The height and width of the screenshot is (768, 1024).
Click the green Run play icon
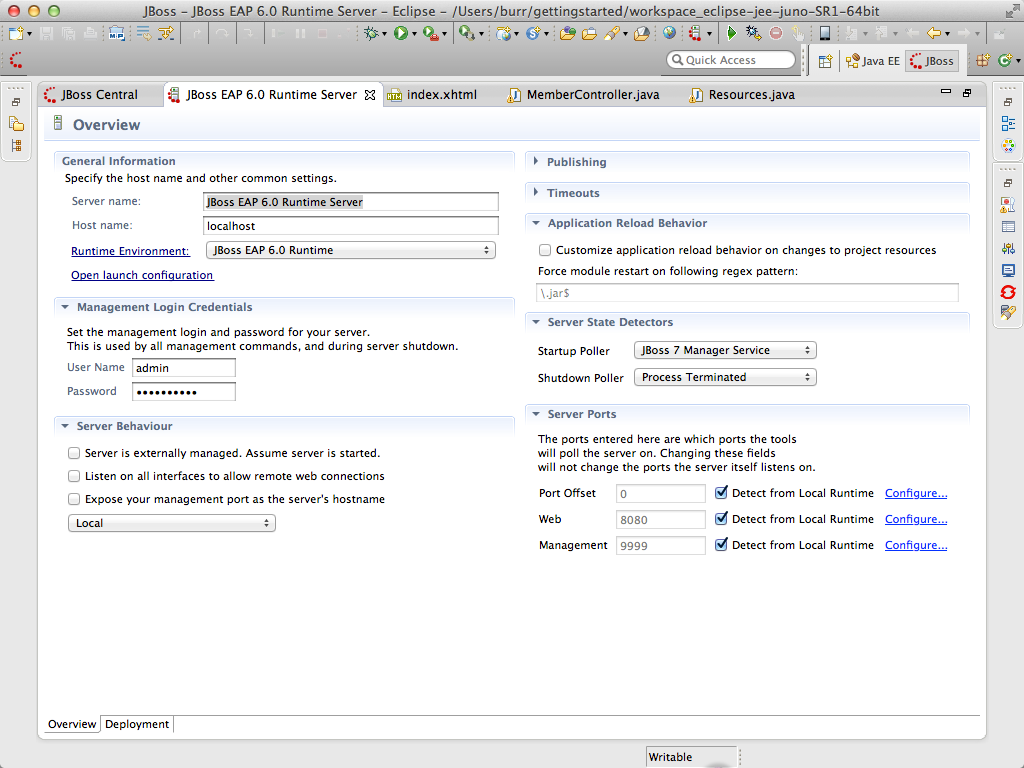[x=400, y=33]
